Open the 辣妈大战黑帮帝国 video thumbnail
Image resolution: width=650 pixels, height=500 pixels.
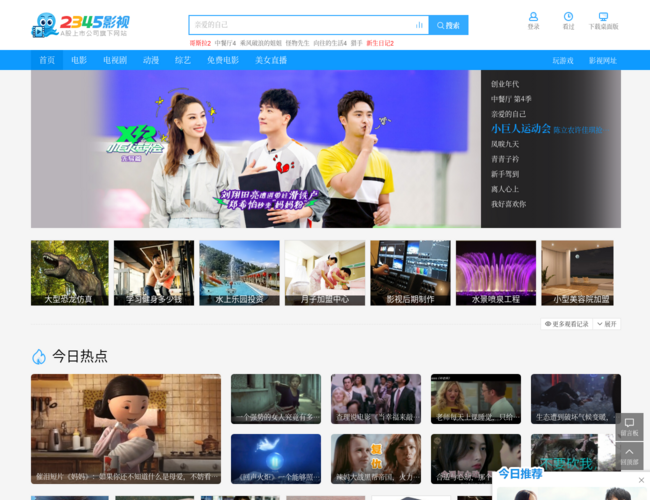(x=376, y=459)
